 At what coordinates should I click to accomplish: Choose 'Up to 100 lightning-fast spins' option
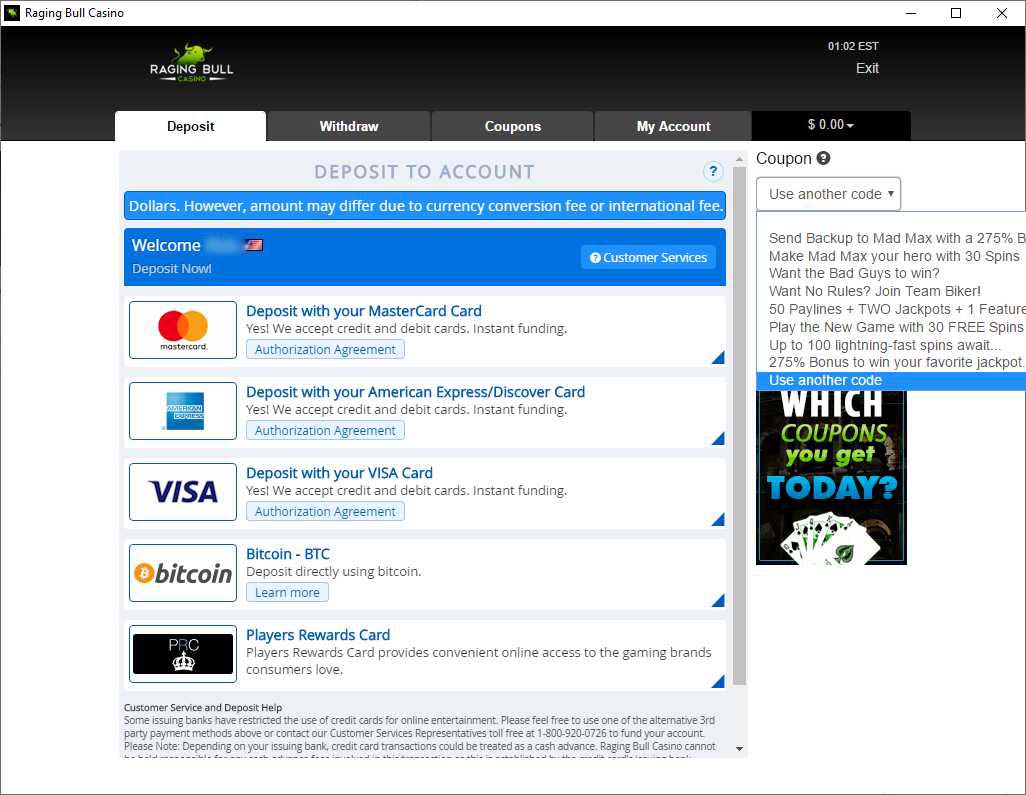point(891,345)
